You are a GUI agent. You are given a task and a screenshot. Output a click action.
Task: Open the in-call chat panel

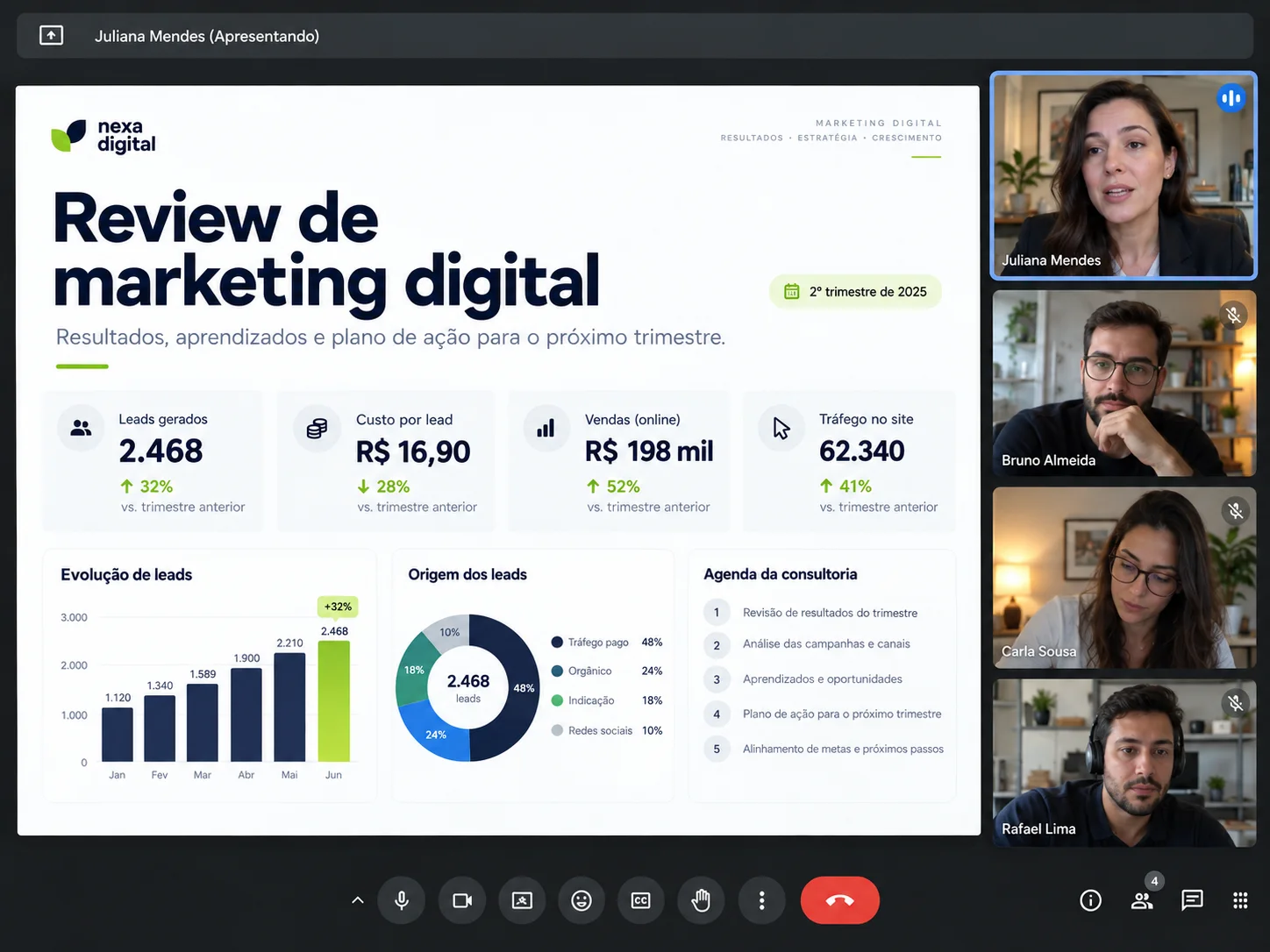click(1192, 900)
